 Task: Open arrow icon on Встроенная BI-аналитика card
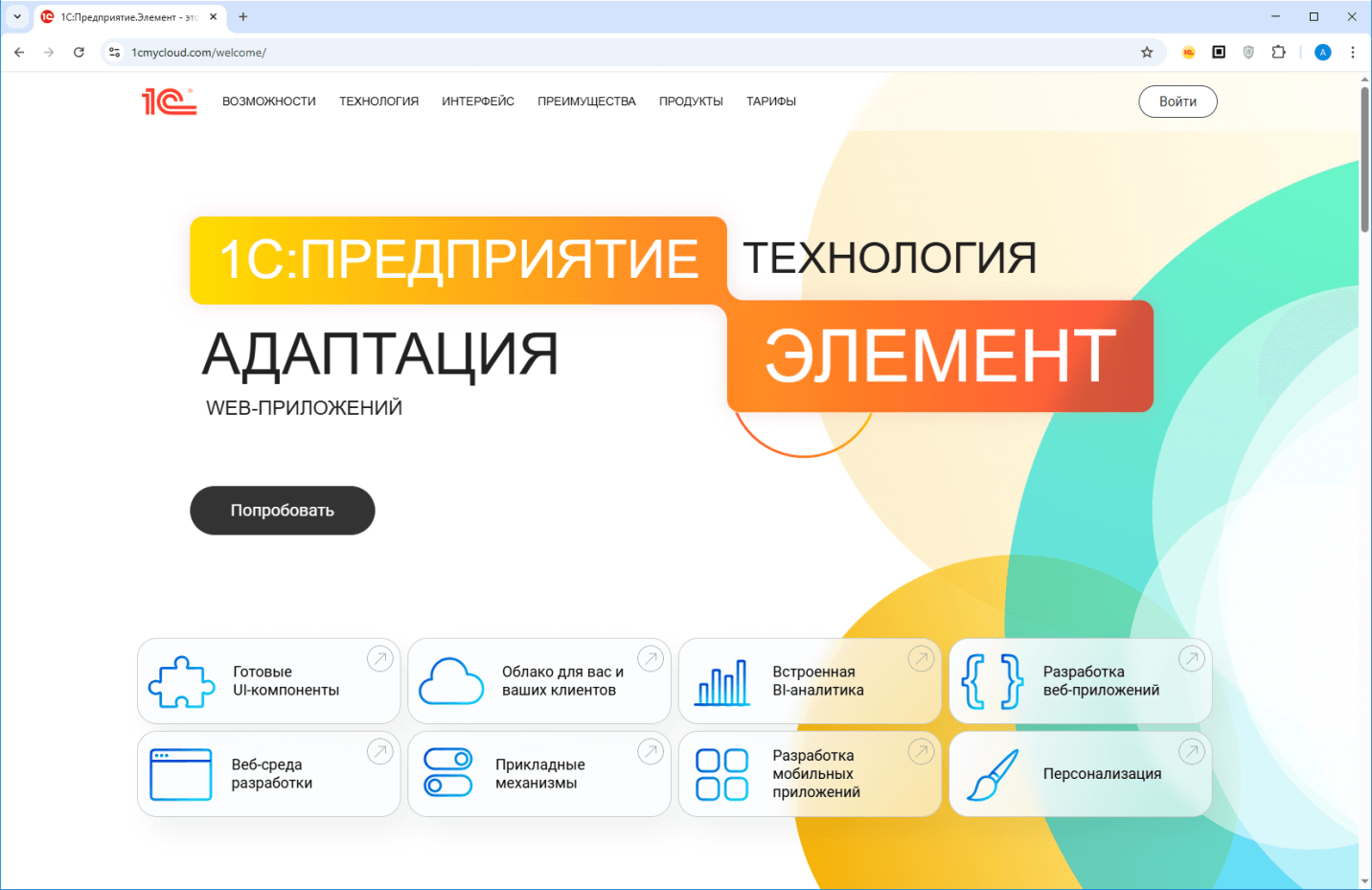tap(922, 658)
